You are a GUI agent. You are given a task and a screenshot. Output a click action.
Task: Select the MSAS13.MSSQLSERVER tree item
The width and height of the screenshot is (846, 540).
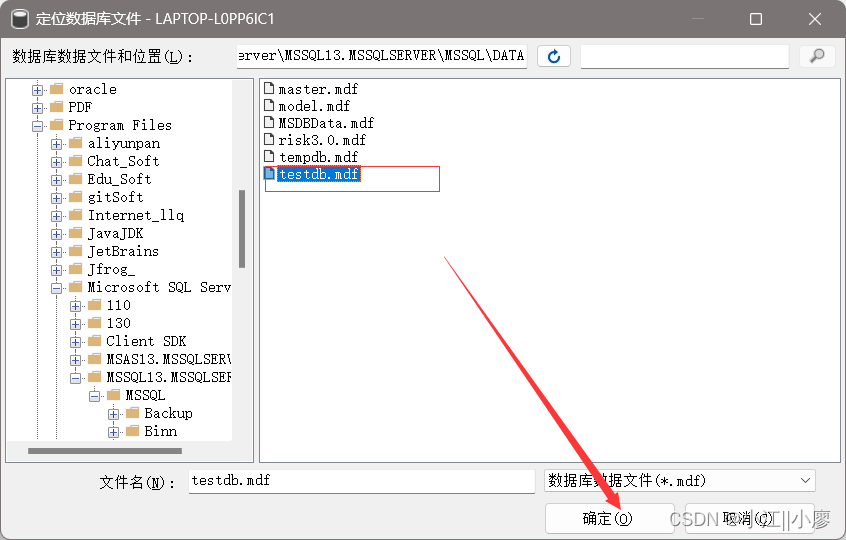(168, 359)
